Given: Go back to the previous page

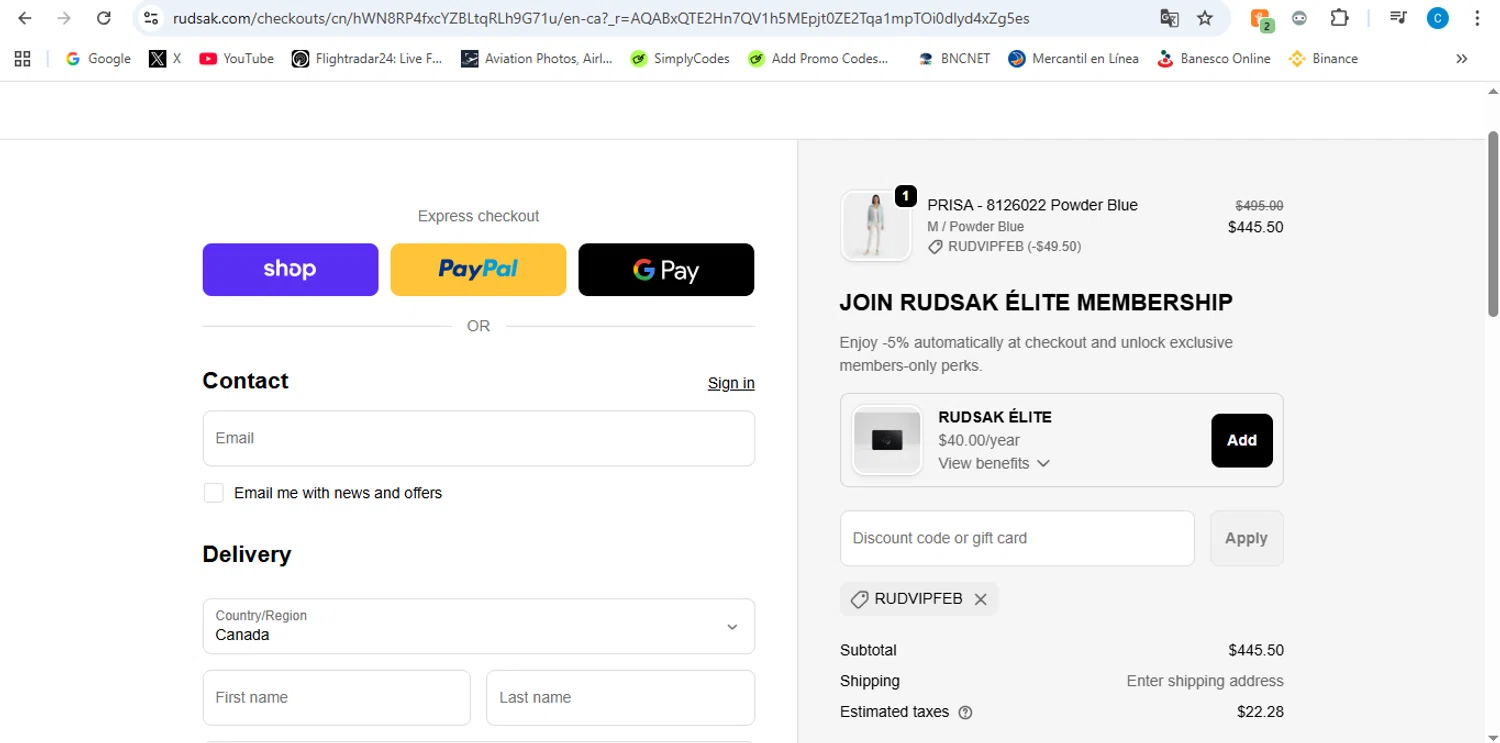Looking at the screenshot, I should click(25, 18).
